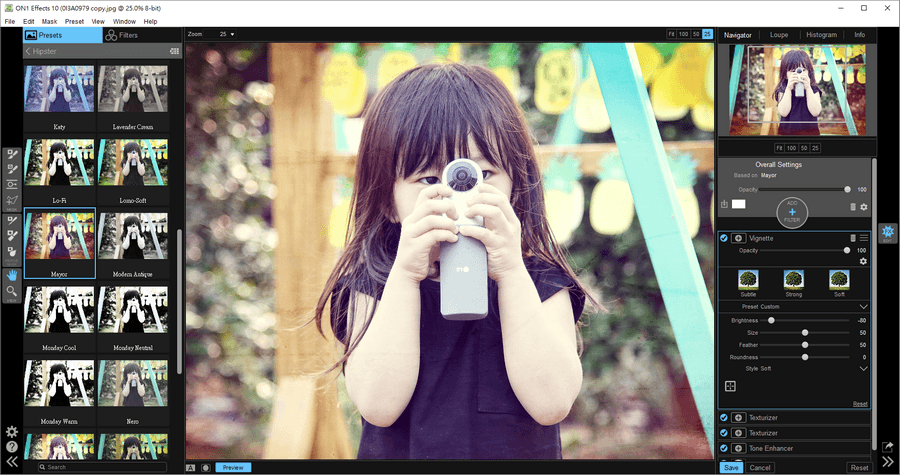Image resolution: width=900 pixels, height=475 pixels.
Task: Click the vignette center placement tool icon
Action: (x=730, y=386)
